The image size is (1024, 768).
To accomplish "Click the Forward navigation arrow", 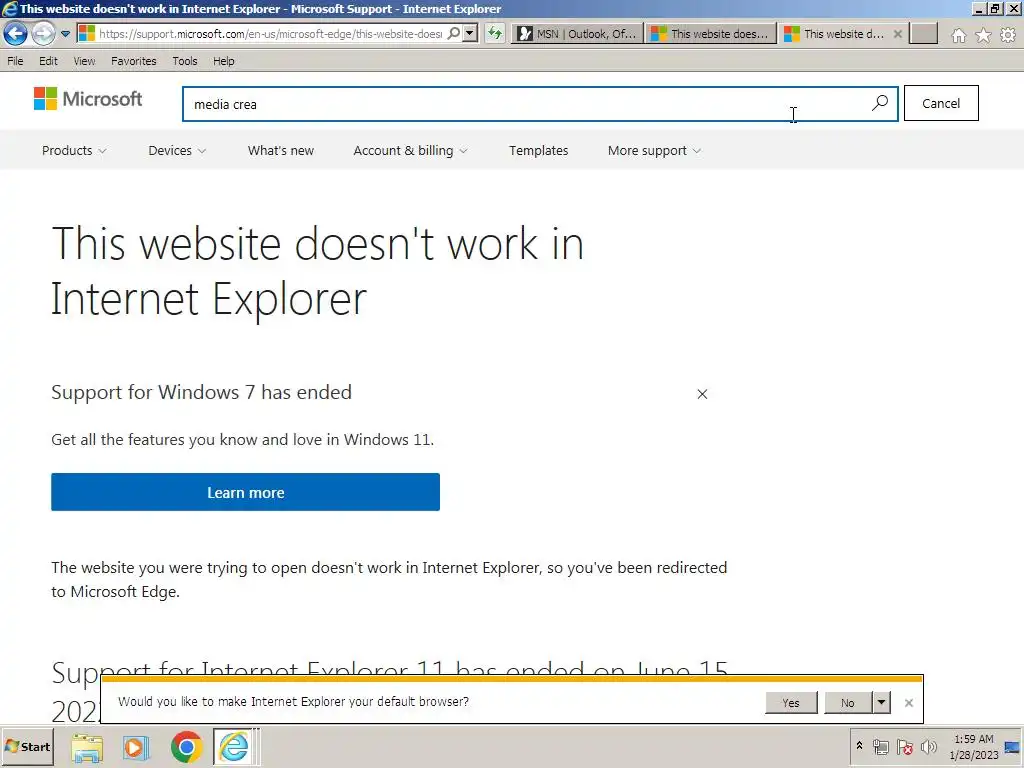I will [44, 33].
